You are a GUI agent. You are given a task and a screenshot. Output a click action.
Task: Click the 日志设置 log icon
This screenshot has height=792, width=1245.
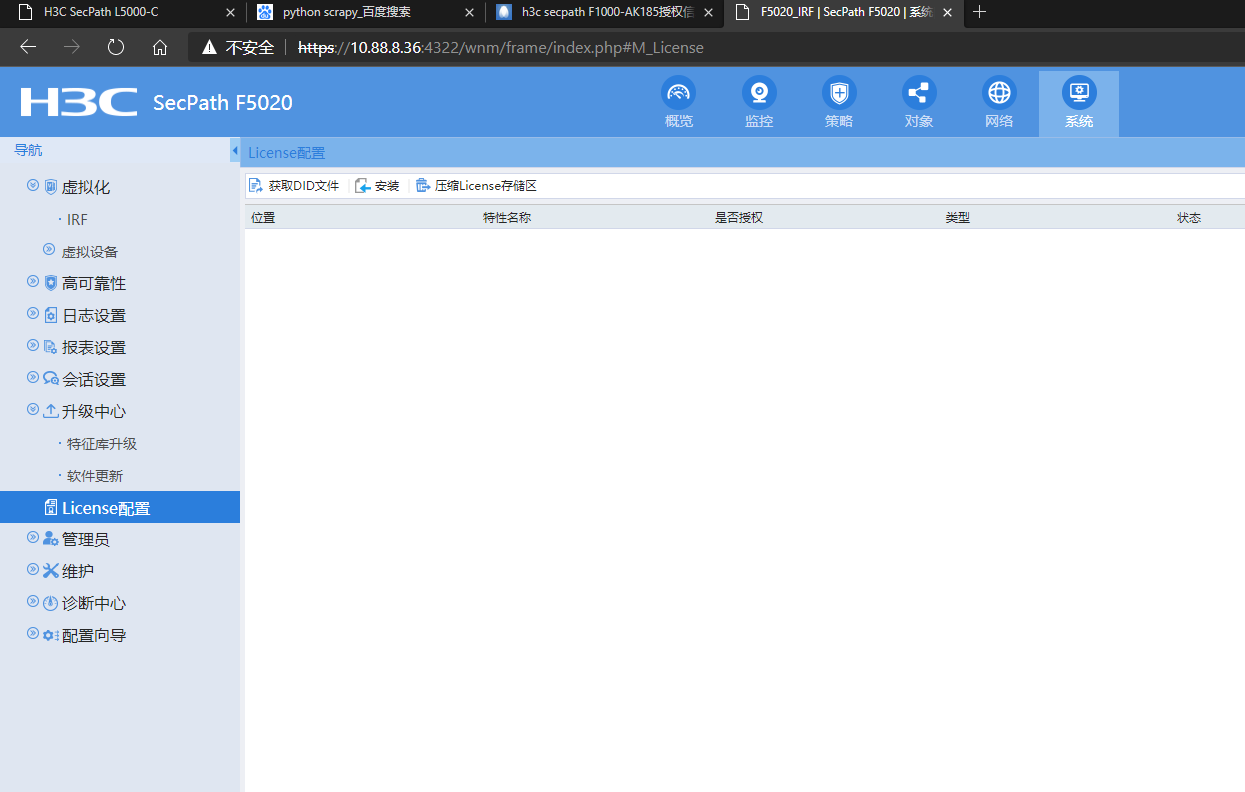(51, 315)
